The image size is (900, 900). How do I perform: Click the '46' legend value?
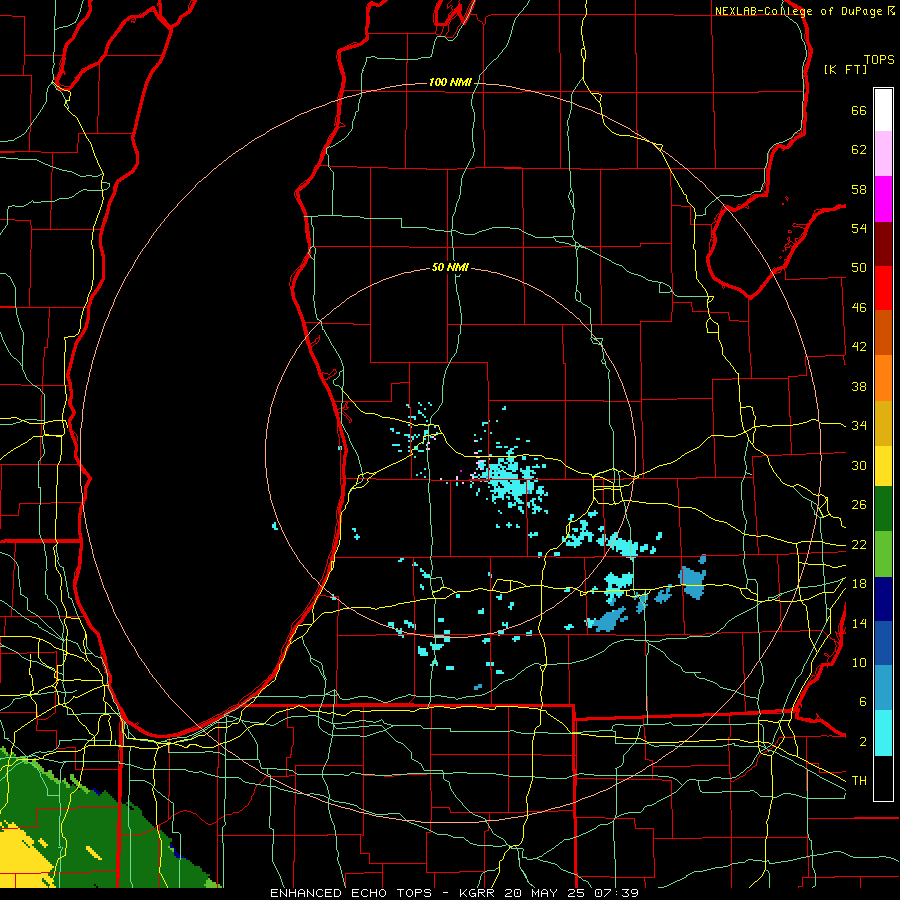[x=859, y=308]
